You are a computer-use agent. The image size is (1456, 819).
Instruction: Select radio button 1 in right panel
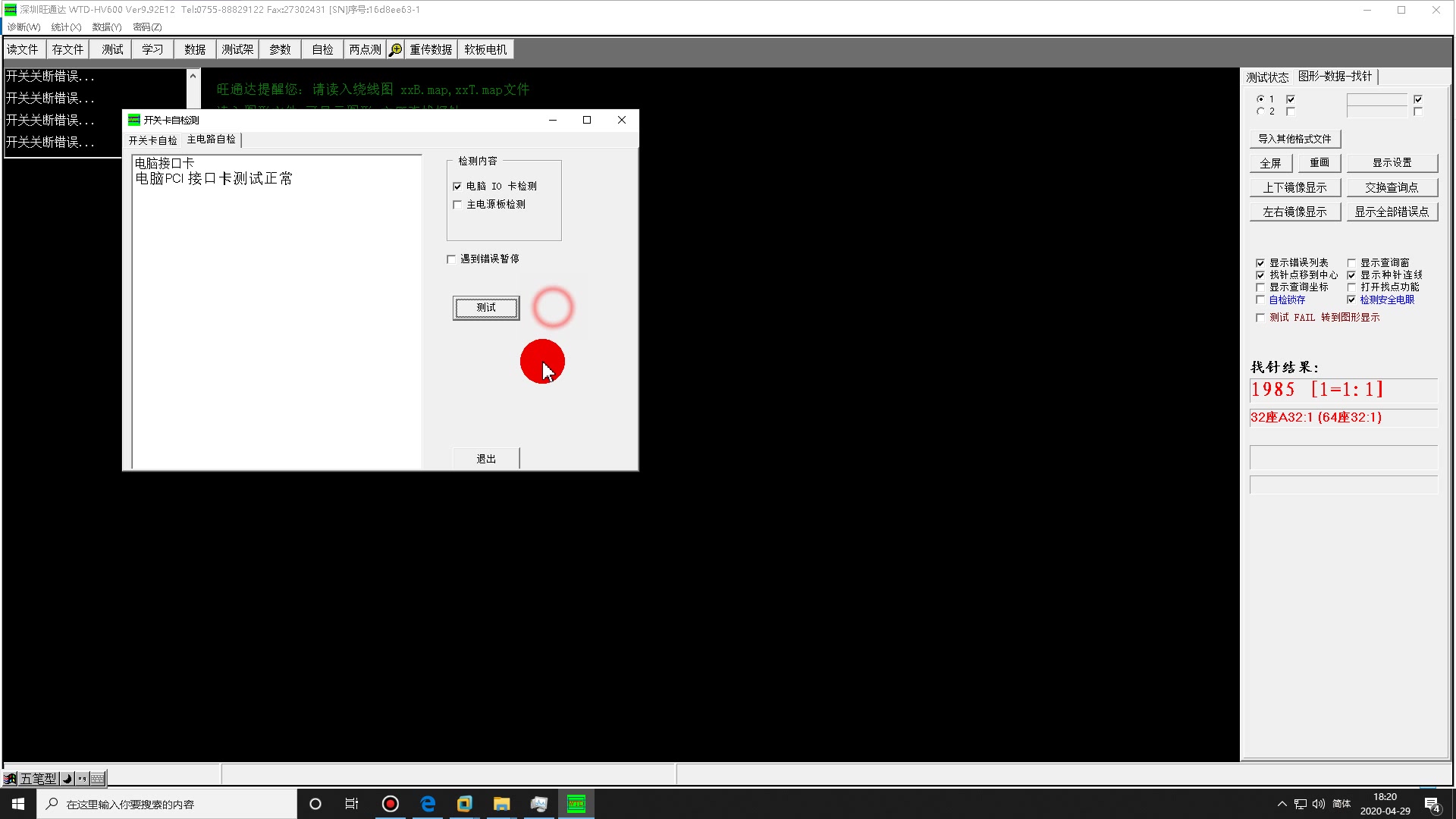coord(1260,99)
